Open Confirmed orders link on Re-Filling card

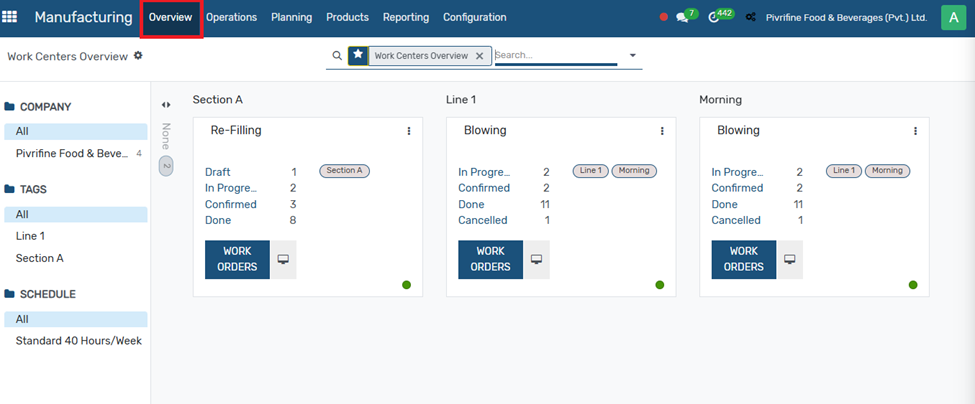coord(231,204)
